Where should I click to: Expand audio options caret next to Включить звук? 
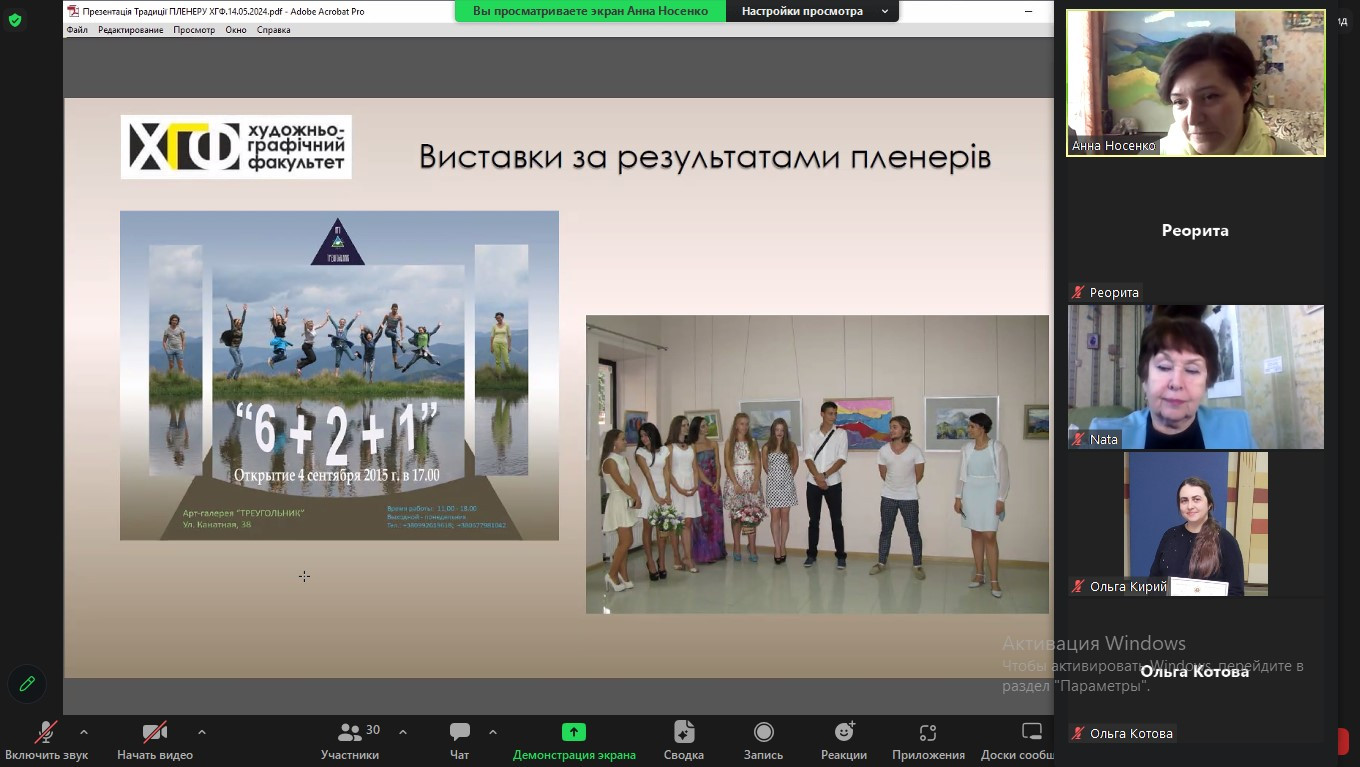pos(84,732)
